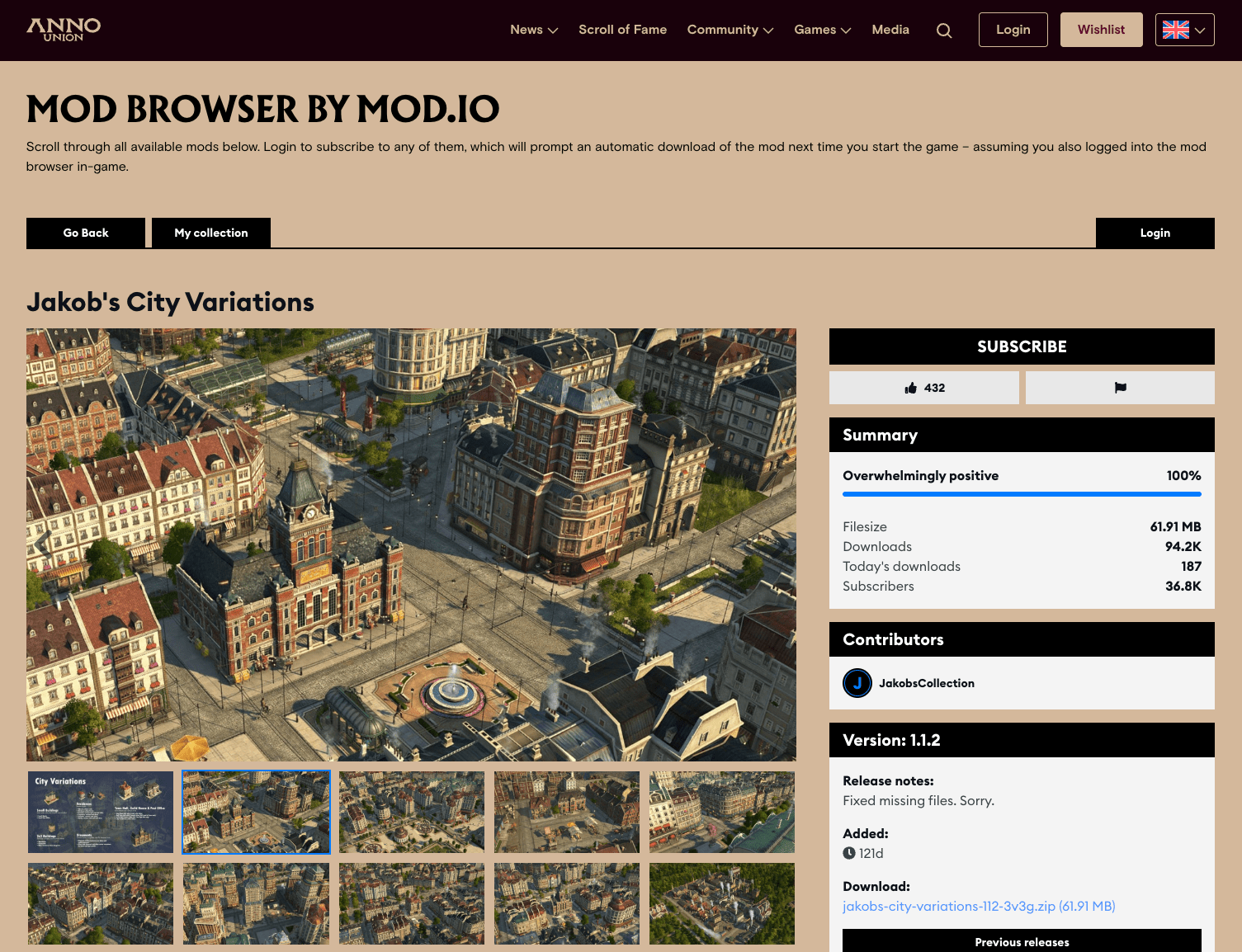This screenshot has width=1242, height=952.
Task: Click the JakobsCollection avatar icon
Action: pos(857,683)
